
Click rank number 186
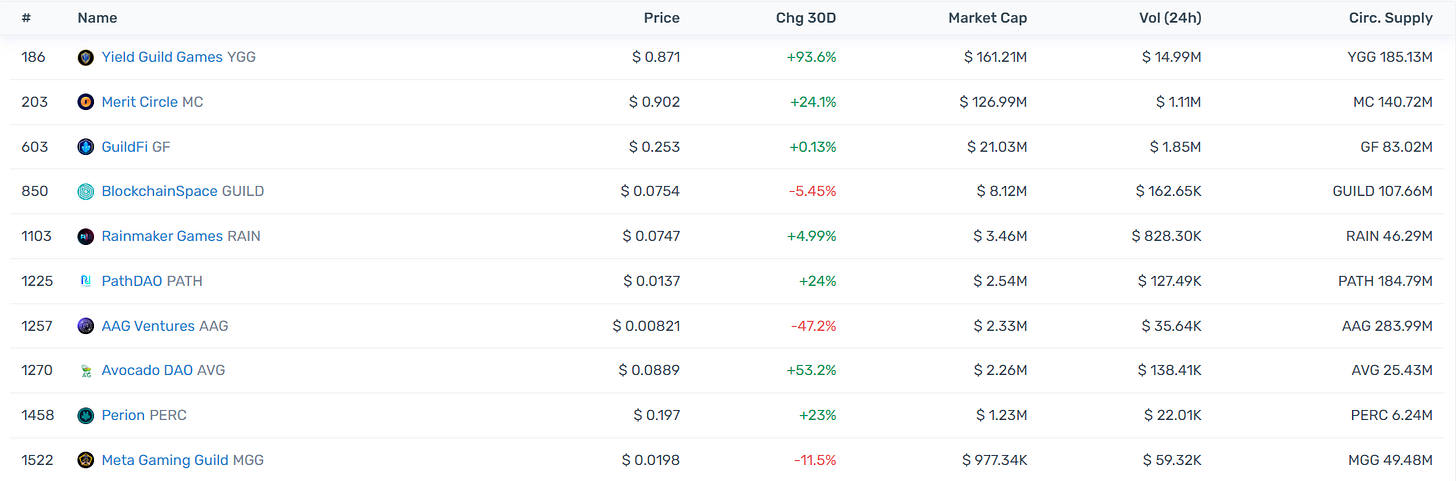click(x=33, y=57)
